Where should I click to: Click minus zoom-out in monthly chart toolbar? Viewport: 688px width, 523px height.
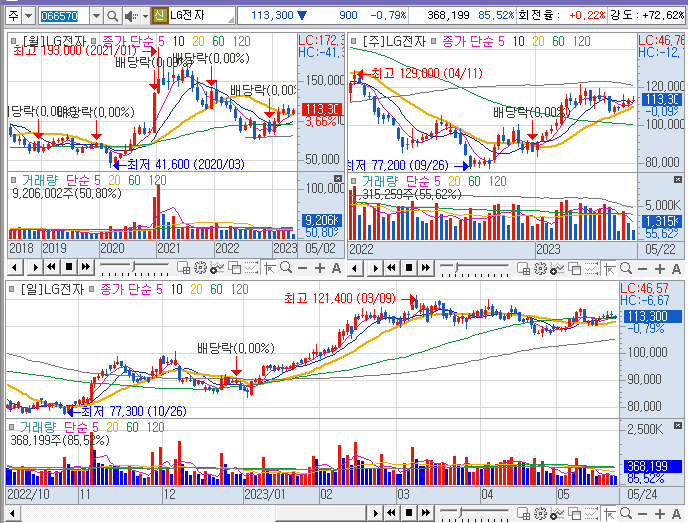(x=302, y=268)
